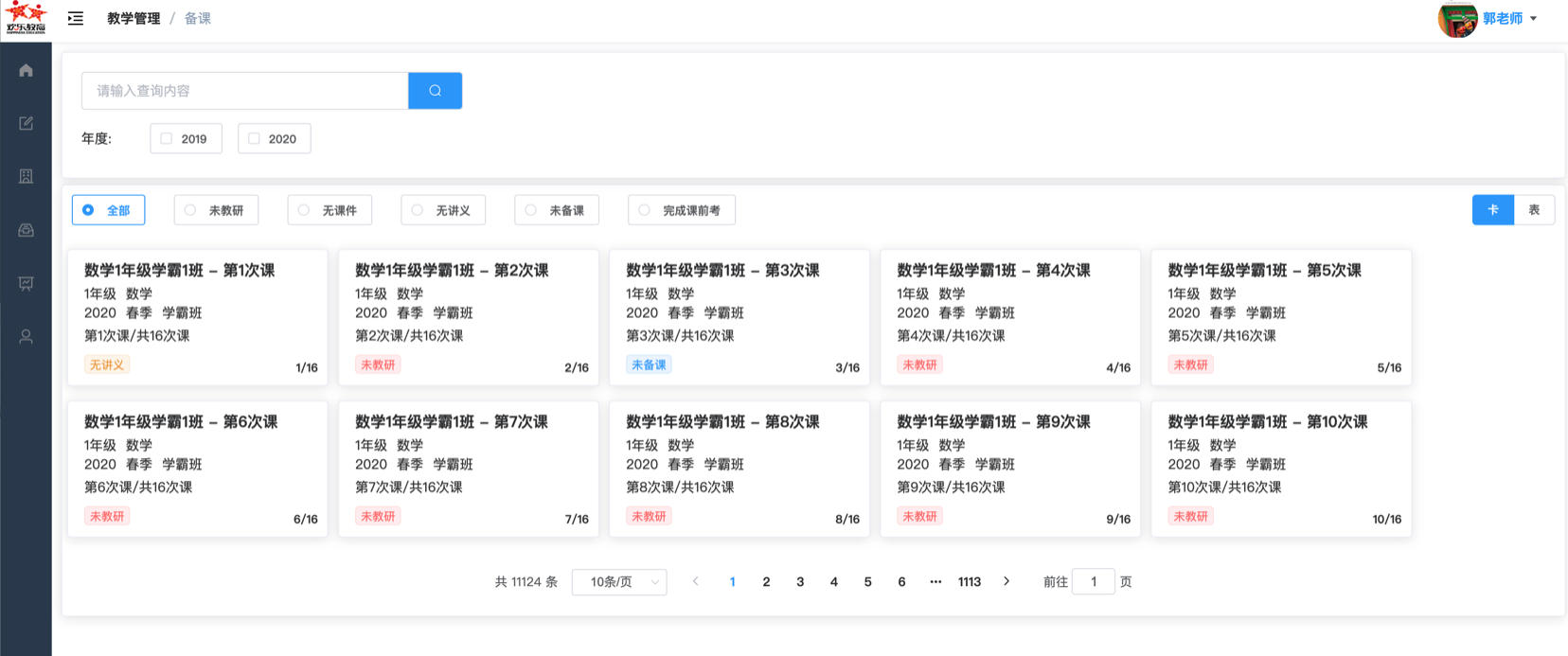Select the 未备课 radio filter
The image size is (1568, 656).
(x=557, y=210)
